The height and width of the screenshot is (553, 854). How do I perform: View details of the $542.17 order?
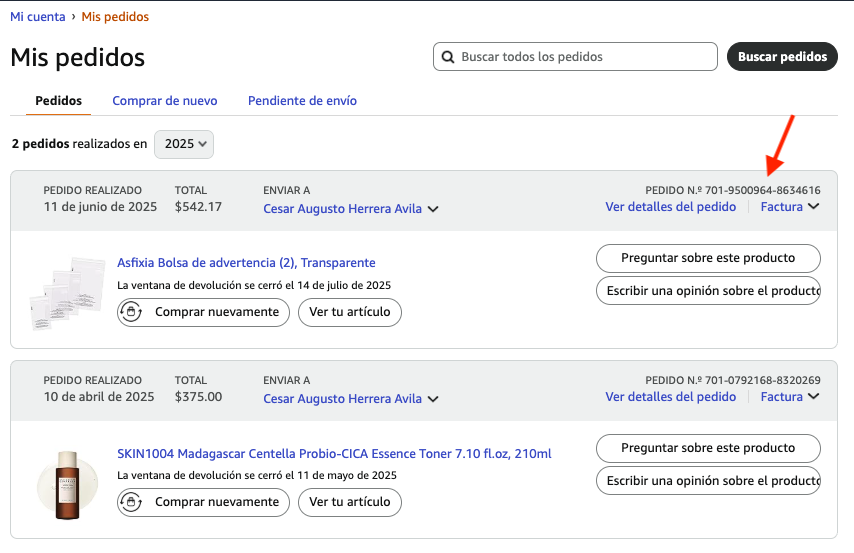pyautogui.click(x=670, y=207)
